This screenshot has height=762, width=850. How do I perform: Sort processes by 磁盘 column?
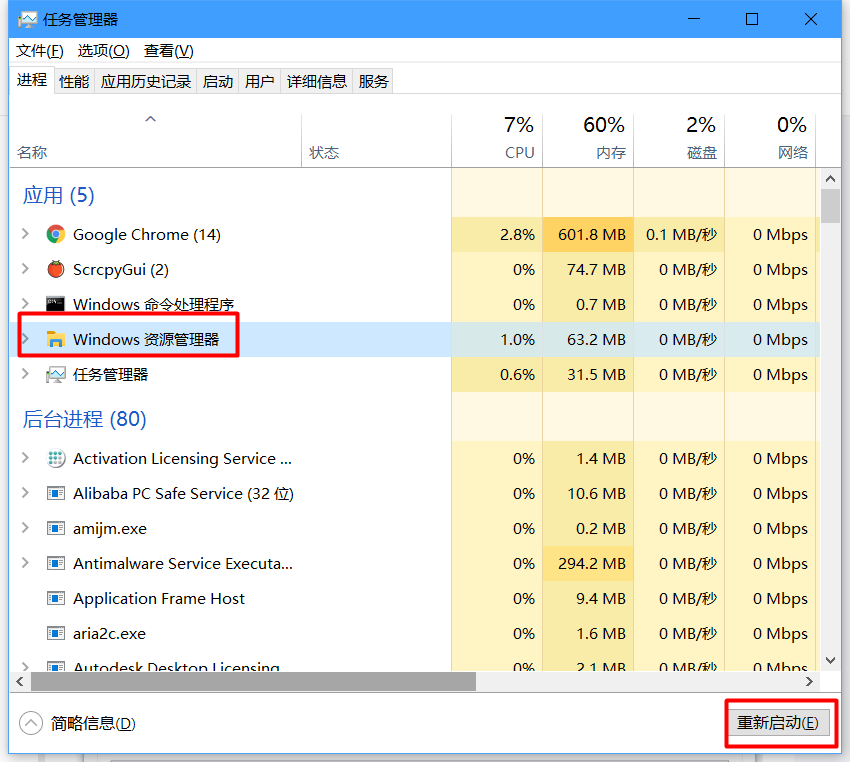[x=679, y=140]
